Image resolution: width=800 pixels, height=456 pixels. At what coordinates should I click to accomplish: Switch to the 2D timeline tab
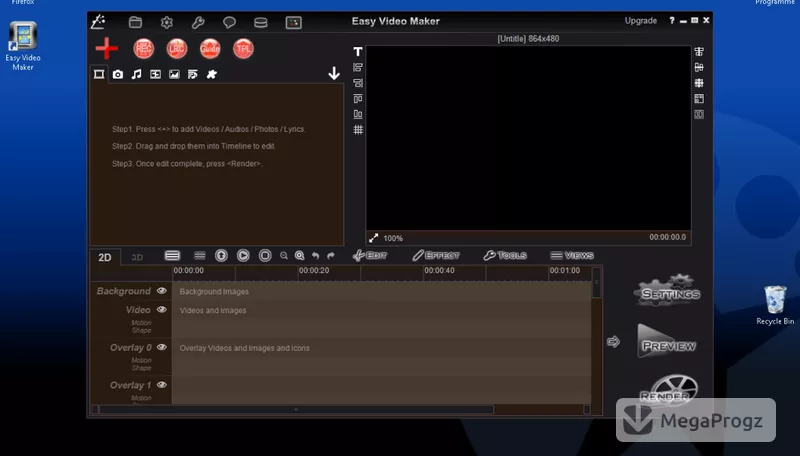[105, 257]
